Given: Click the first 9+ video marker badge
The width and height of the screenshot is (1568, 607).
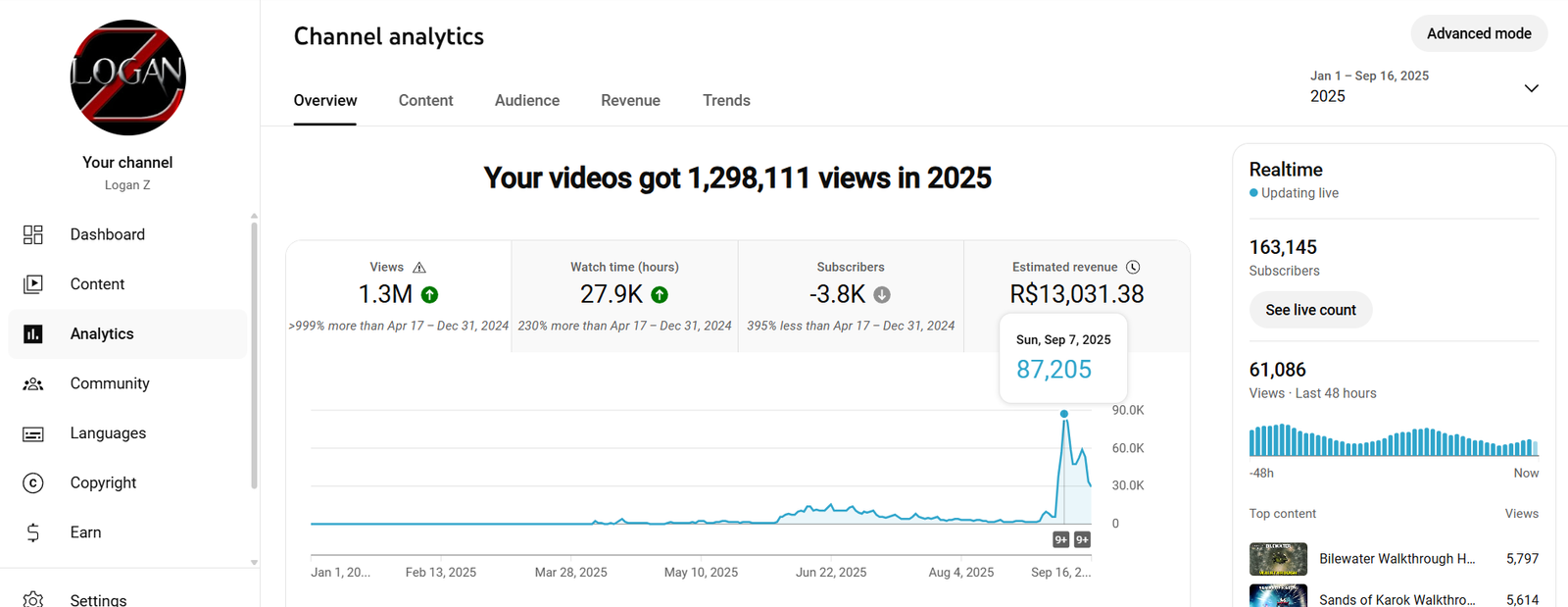Looking at the screenshot, I should [x=1060, y=539].
